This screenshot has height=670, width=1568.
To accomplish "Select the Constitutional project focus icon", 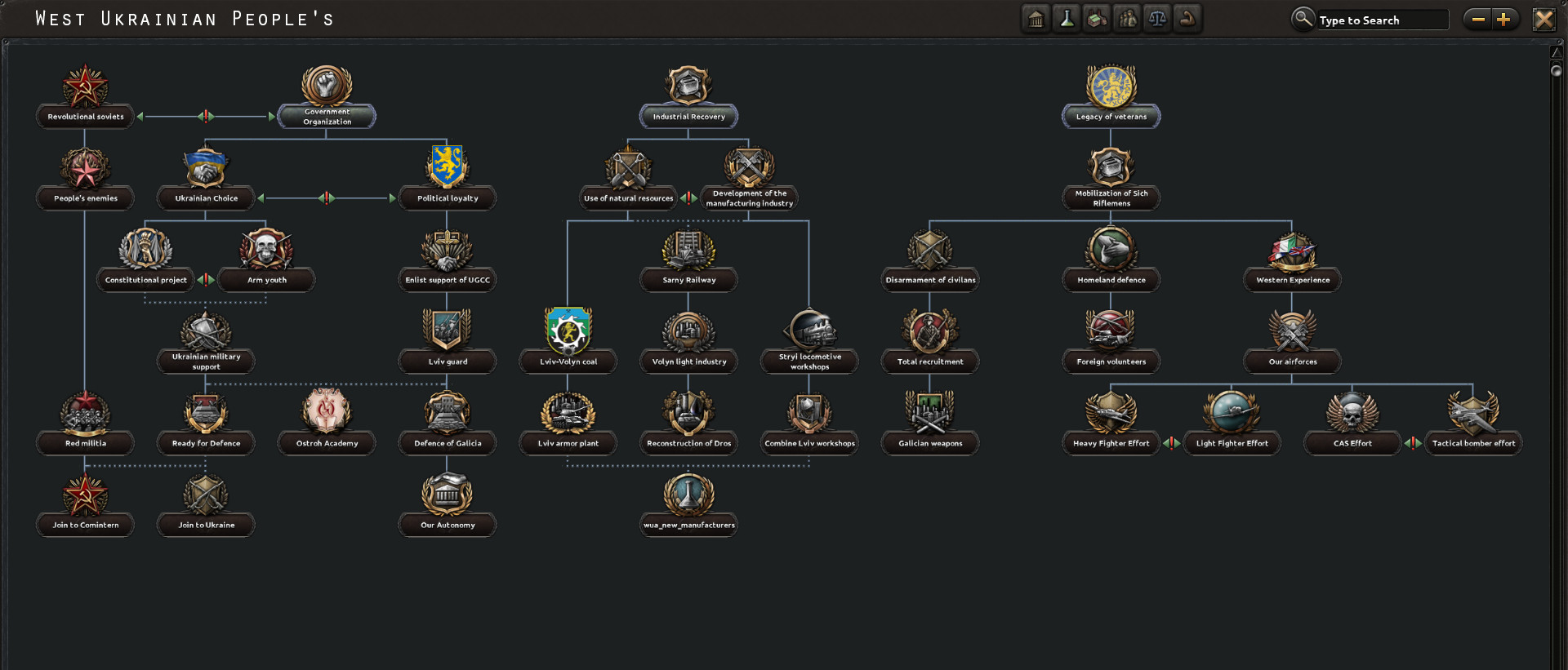I will click(x=145, y=249).
